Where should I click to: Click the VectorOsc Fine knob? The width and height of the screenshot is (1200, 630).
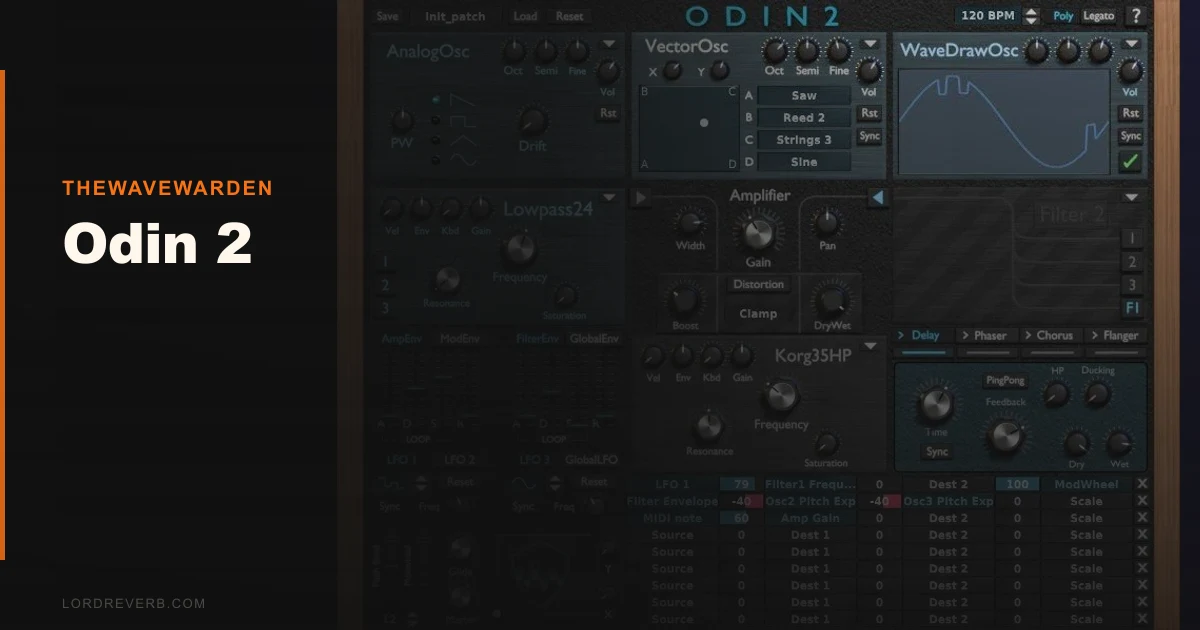click(x=839, y=50)
